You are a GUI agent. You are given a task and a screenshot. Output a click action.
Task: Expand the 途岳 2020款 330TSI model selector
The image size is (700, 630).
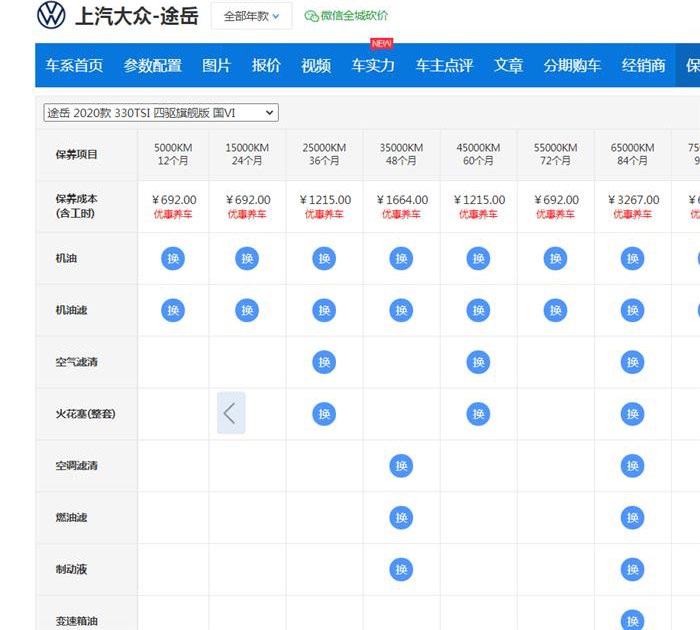(x=161, y=113)
